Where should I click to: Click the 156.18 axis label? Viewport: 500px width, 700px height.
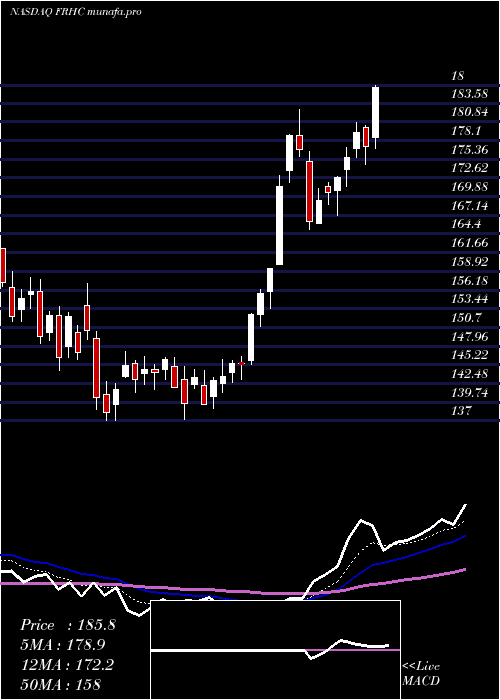[470, 281]
